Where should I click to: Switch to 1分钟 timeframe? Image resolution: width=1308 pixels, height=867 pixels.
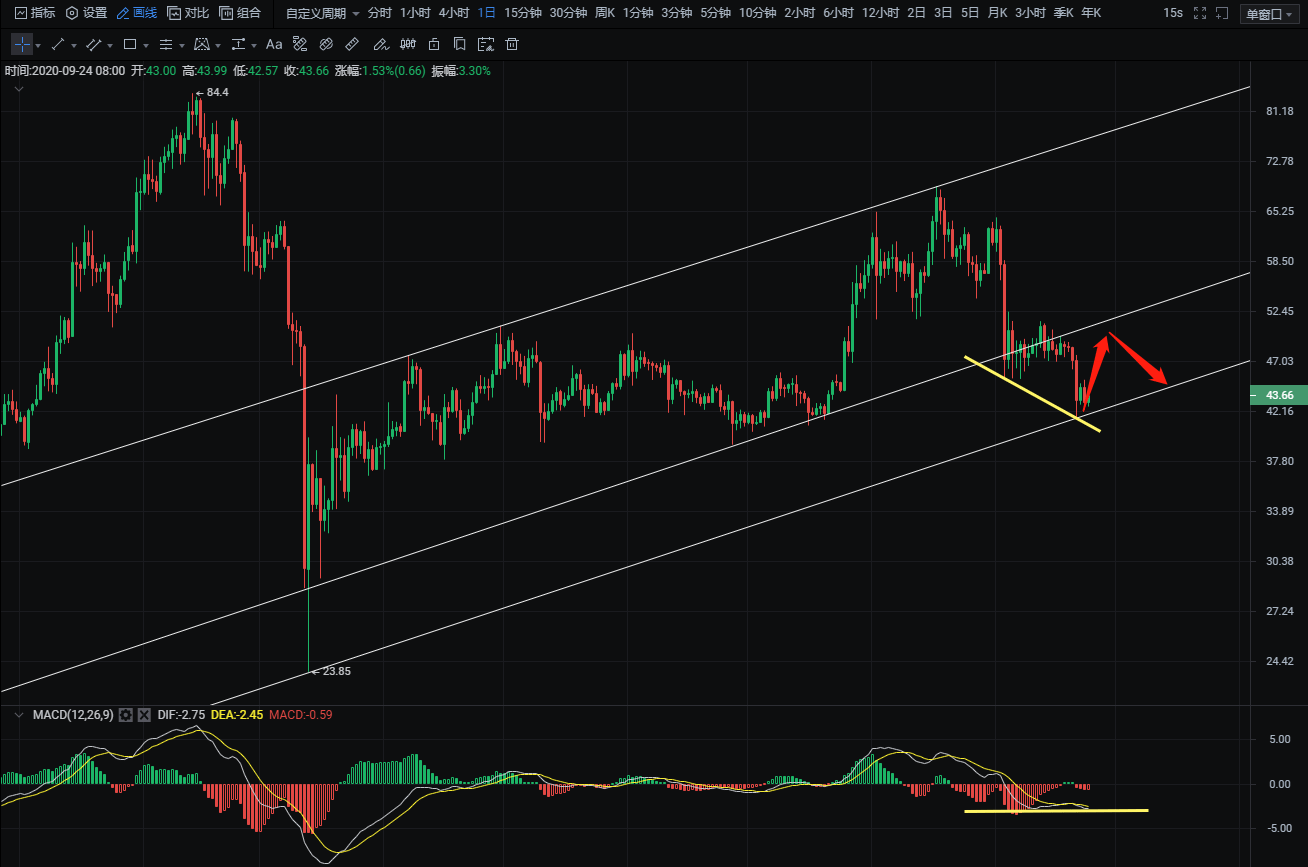point(638,13)
